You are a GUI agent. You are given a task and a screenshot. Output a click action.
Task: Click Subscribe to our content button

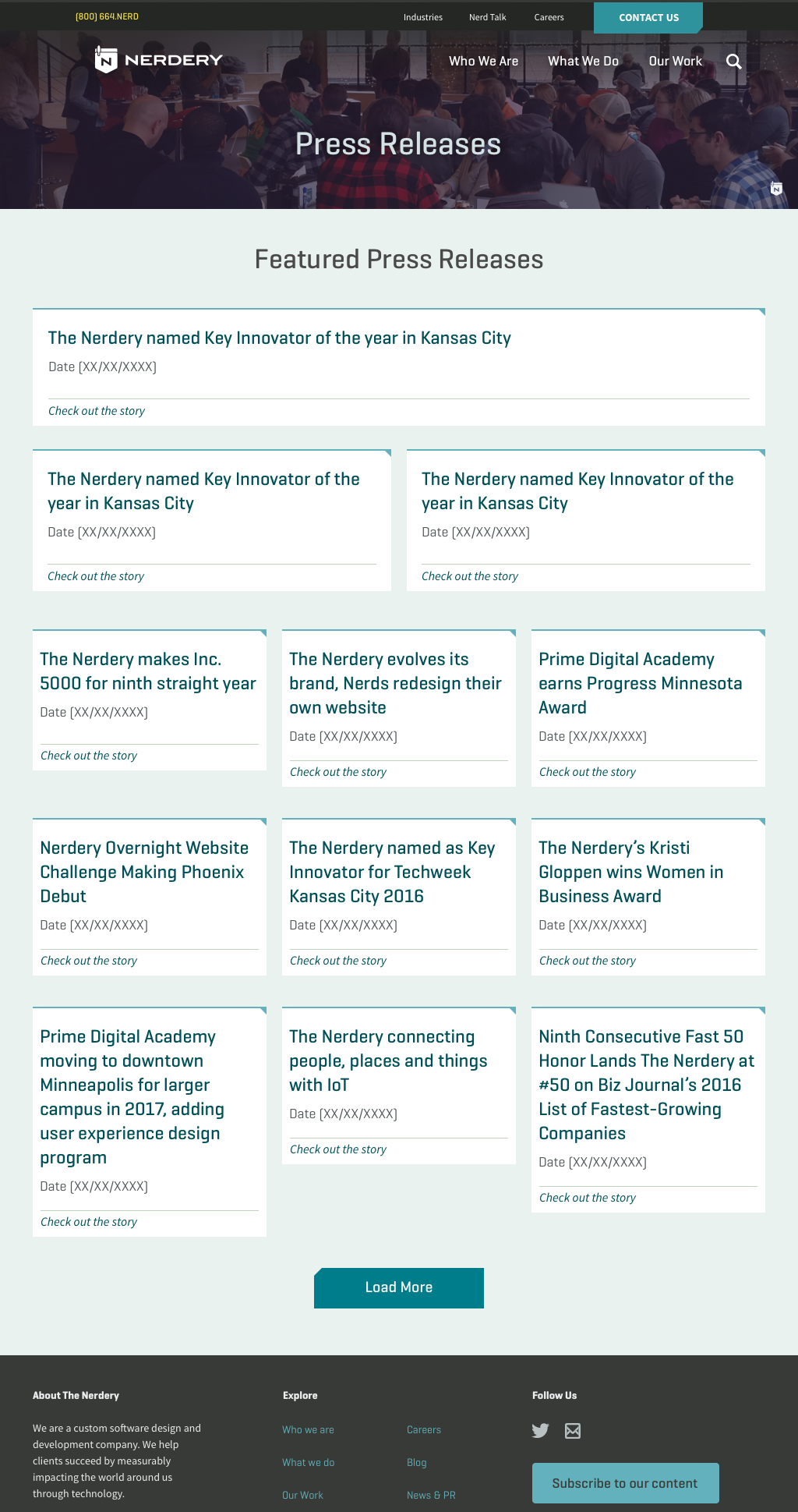[625, 1483]
